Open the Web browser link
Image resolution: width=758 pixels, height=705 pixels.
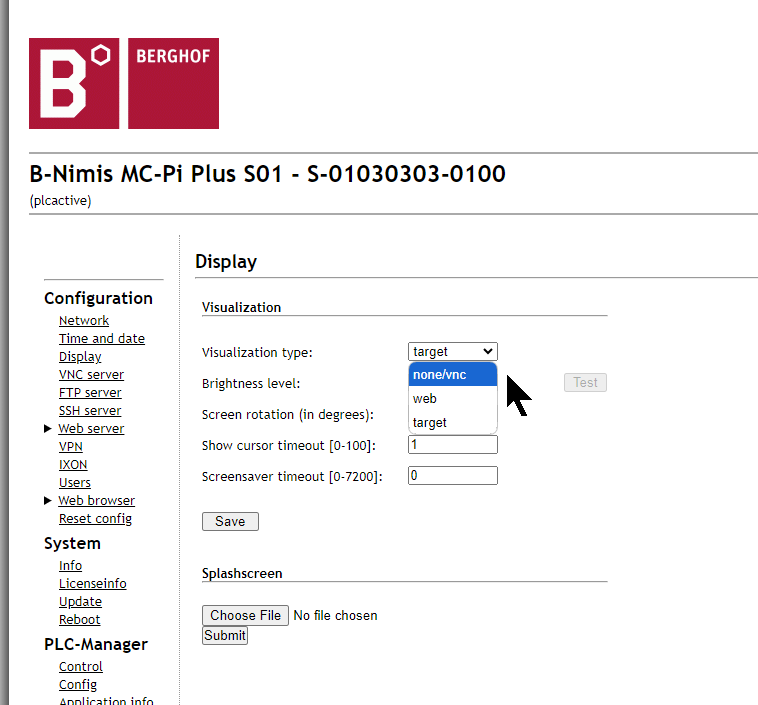click(97, 500)
